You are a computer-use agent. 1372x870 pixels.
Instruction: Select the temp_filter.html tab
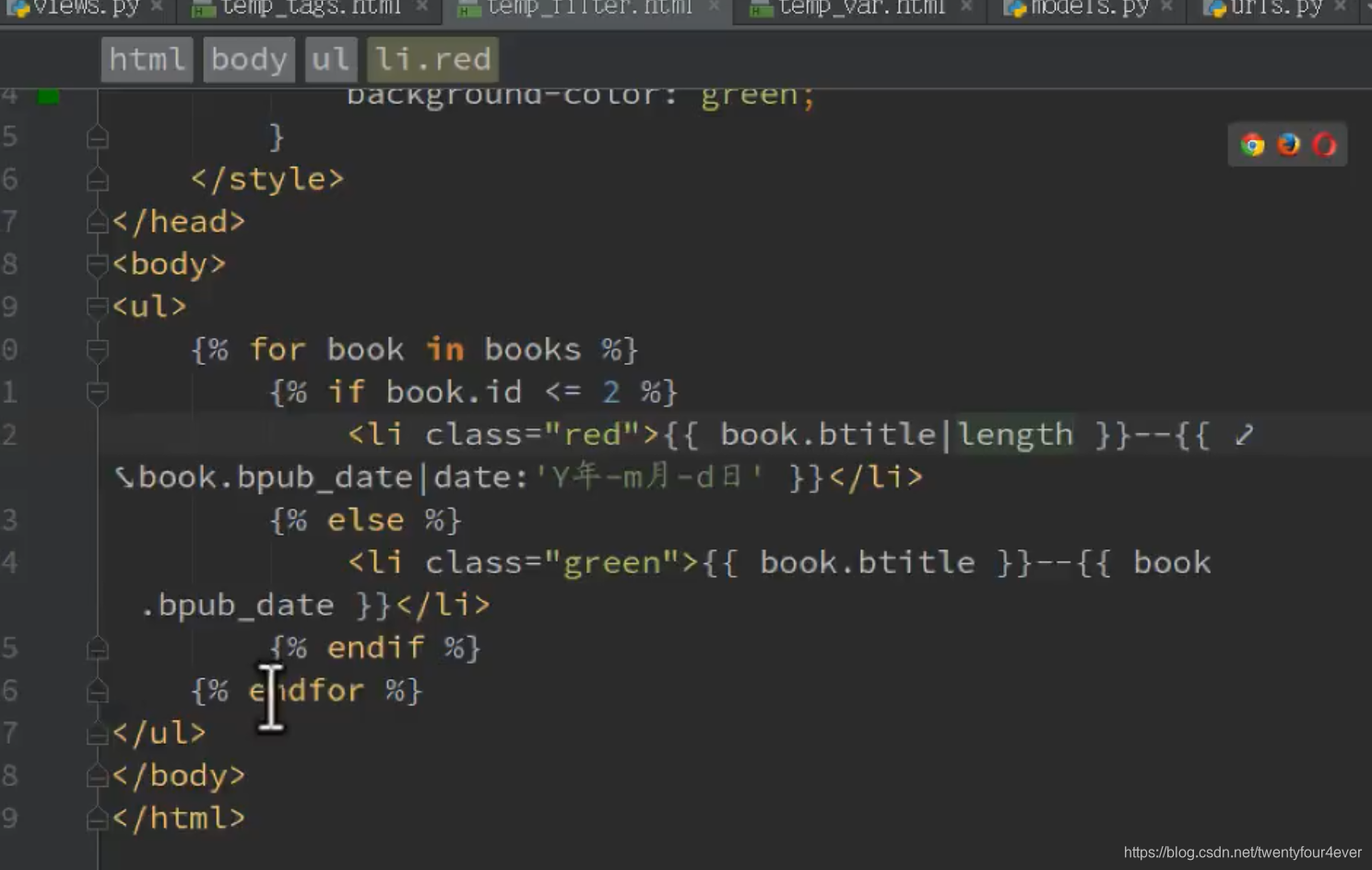click(589, 8)
